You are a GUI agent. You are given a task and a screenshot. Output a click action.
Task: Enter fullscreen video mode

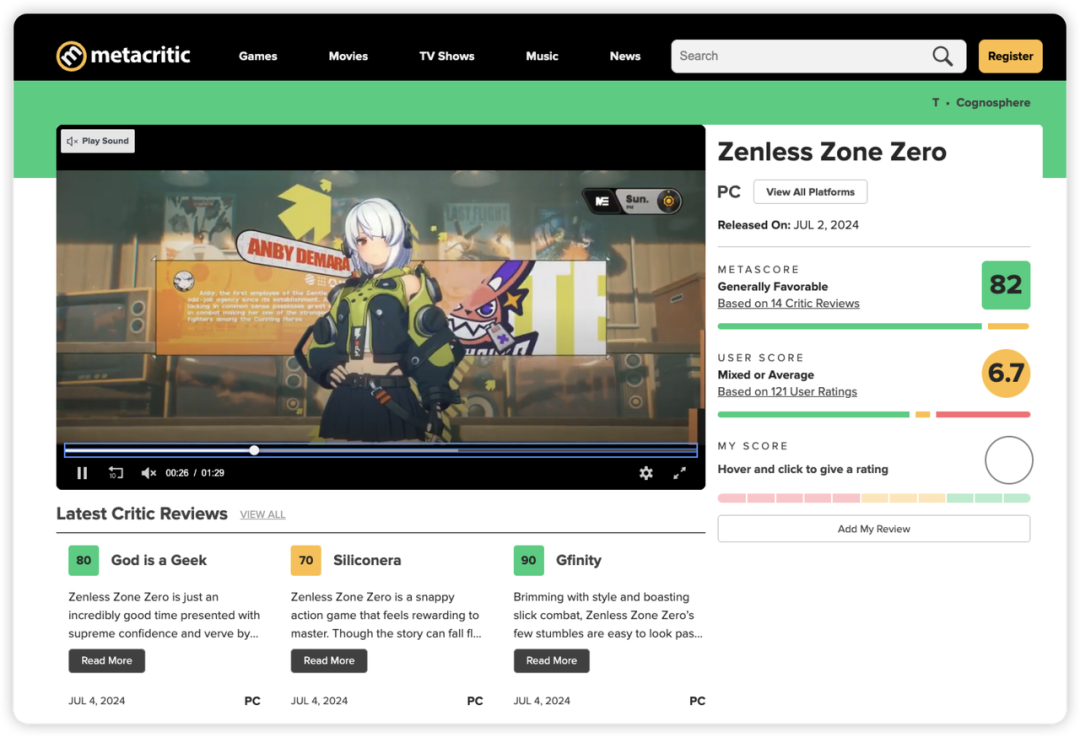point(680,473)
